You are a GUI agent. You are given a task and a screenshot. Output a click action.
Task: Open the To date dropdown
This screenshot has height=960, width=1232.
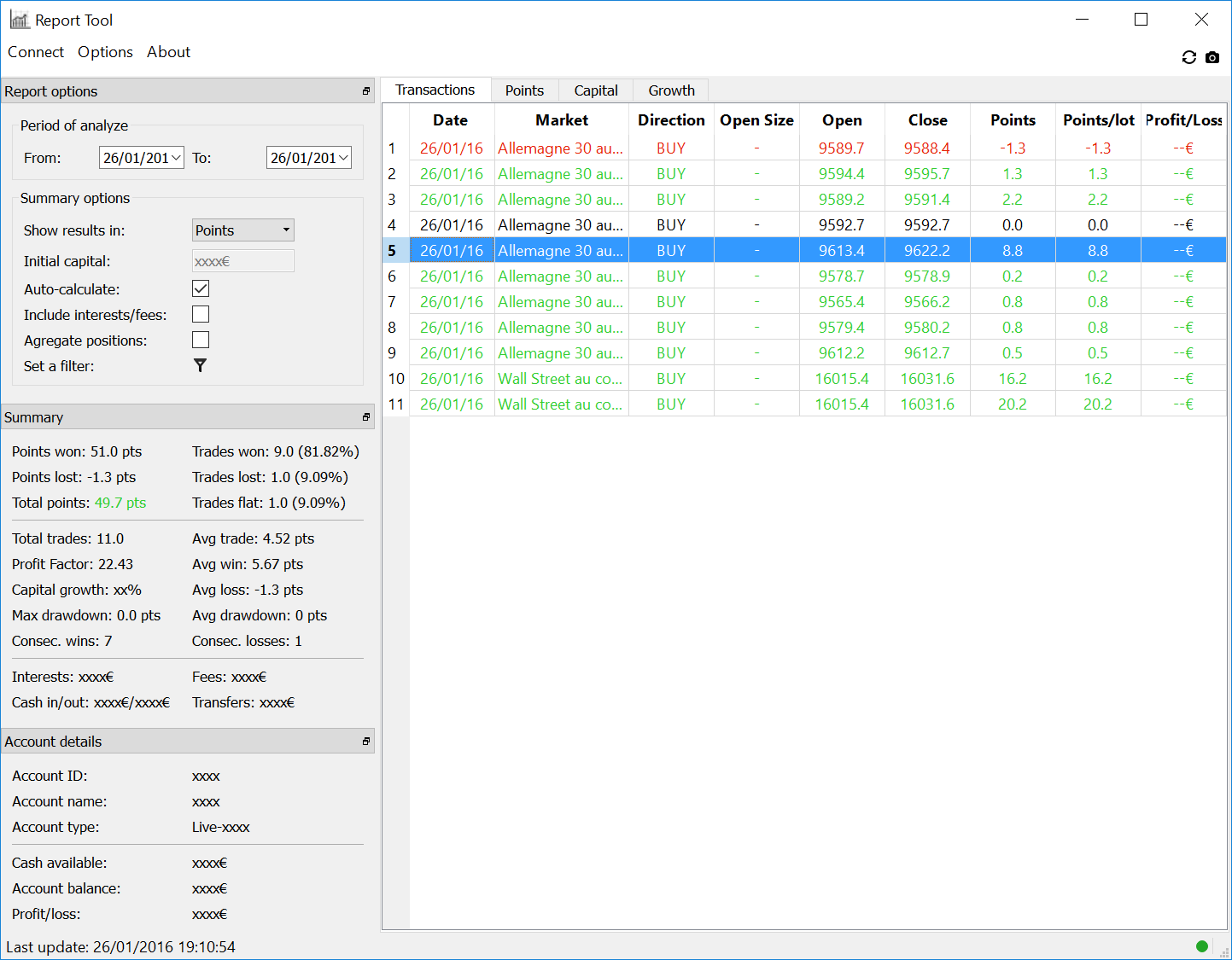[343, 158]
